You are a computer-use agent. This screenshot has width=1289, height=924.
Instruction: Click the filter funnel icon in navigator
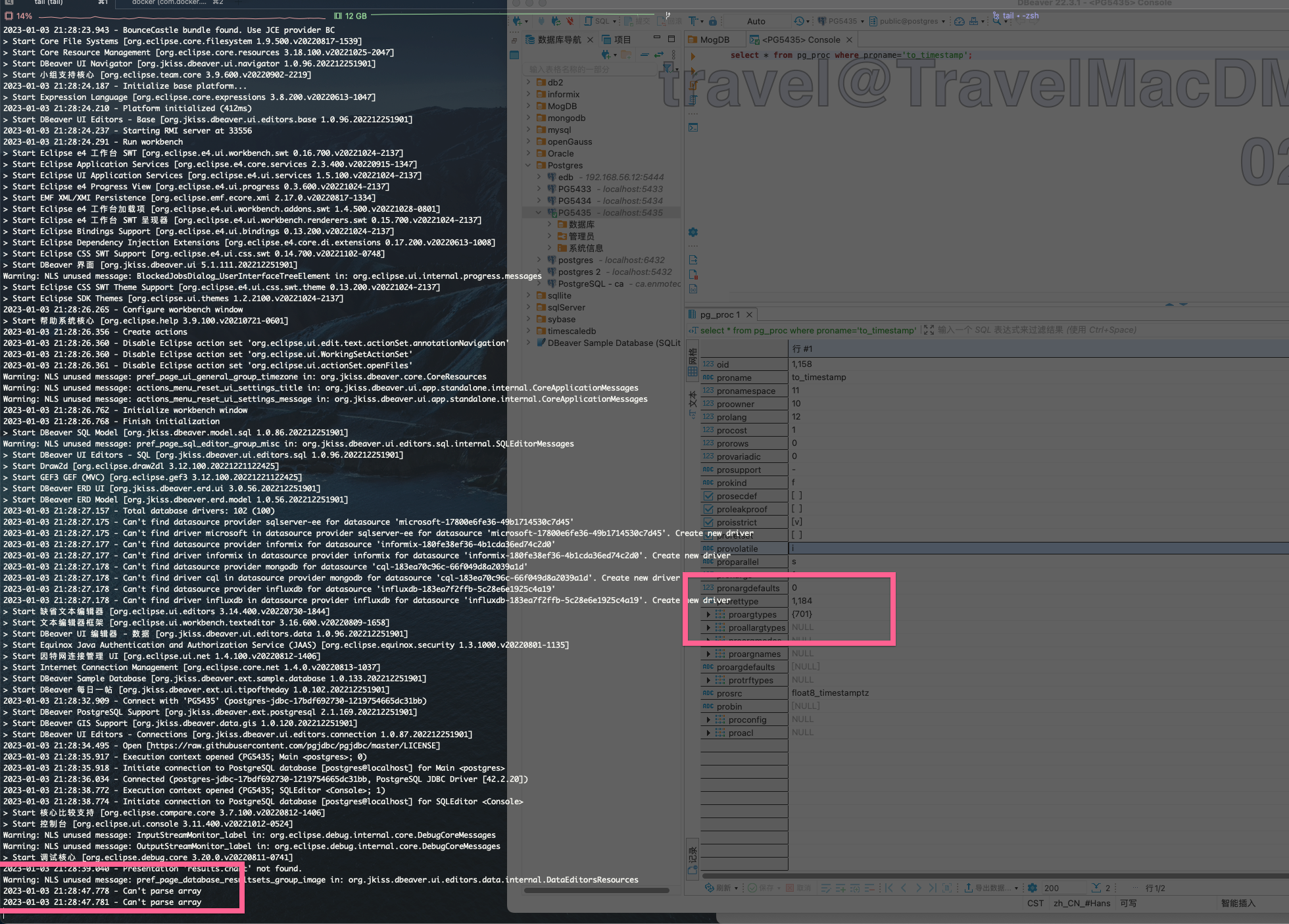[x=668, y=68]
